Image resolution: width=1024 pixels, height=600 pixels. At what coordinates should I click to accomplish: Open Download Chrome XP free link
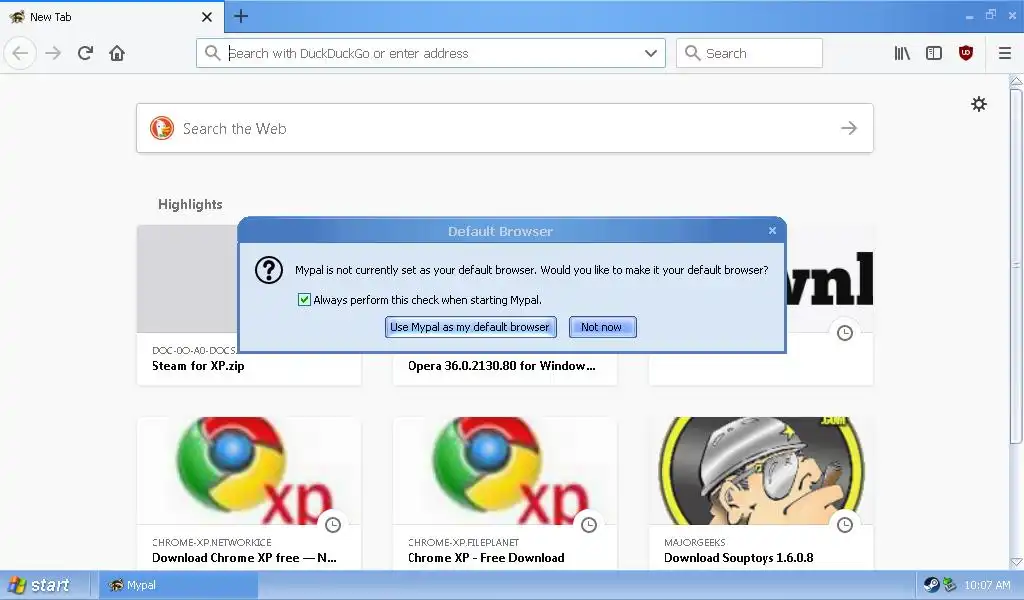pos(244,558)
